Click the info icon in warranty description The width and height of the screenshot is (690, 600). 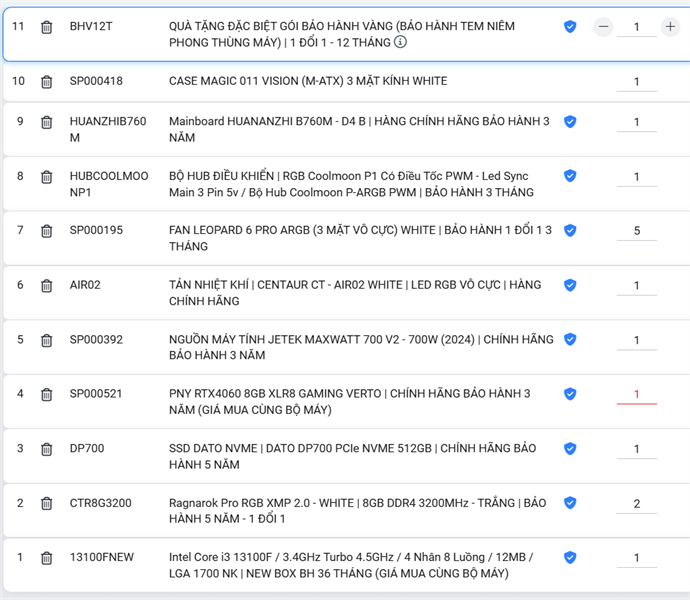pyautogui.click(x=400, y=42)
